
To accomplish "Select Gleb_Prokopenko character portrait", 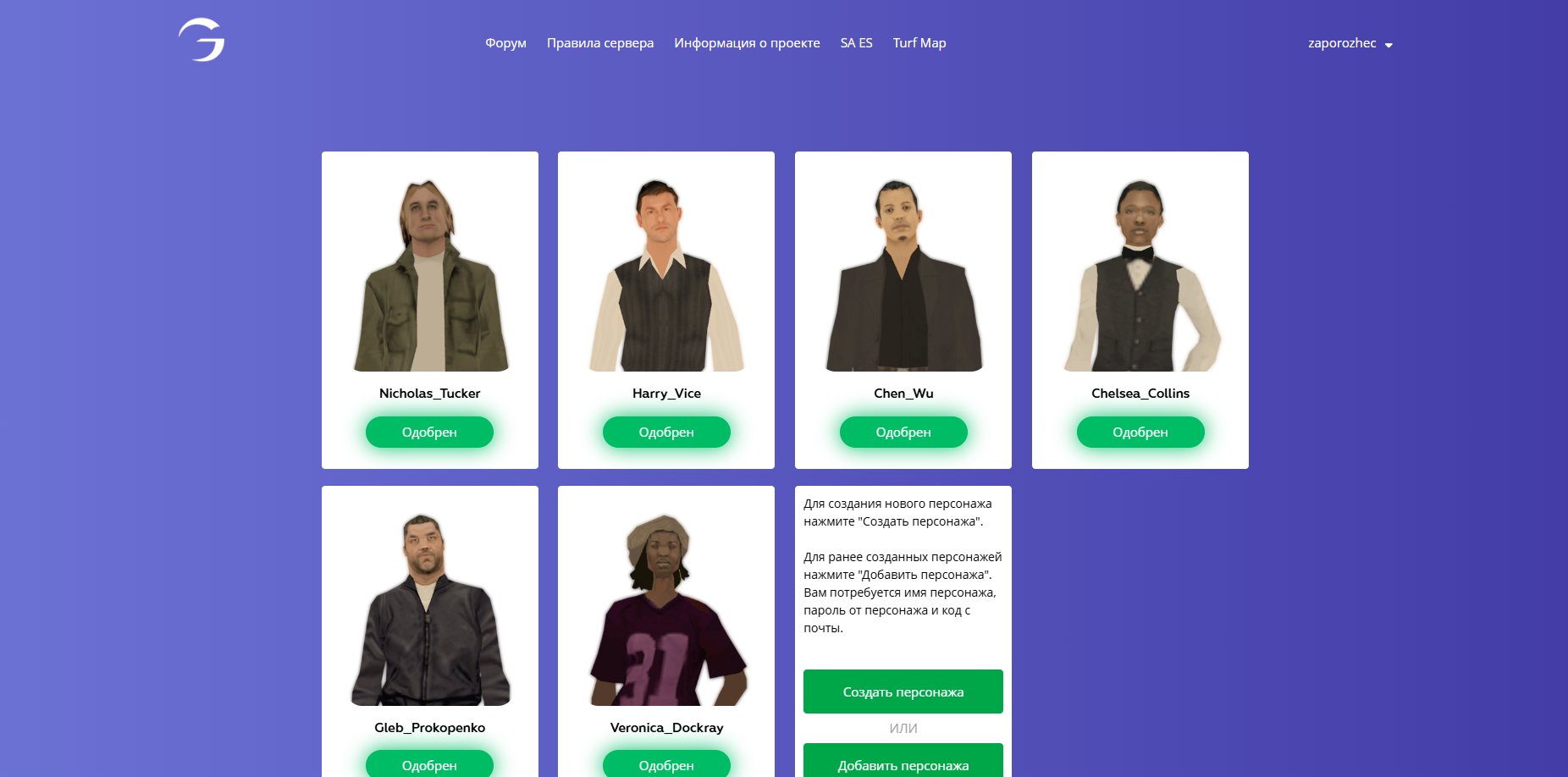I will tap(430, 609).
